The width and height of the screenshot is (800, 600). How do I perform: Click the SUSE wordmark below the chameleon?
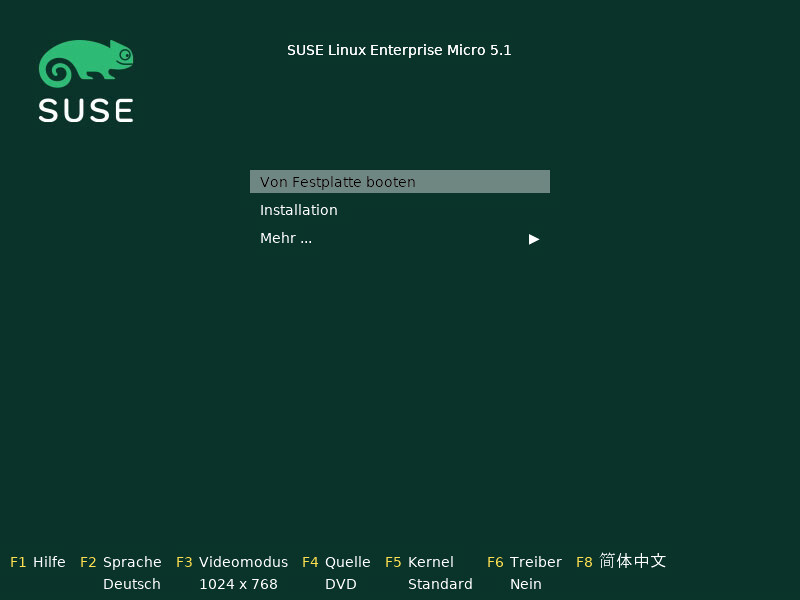pos(86,110)
